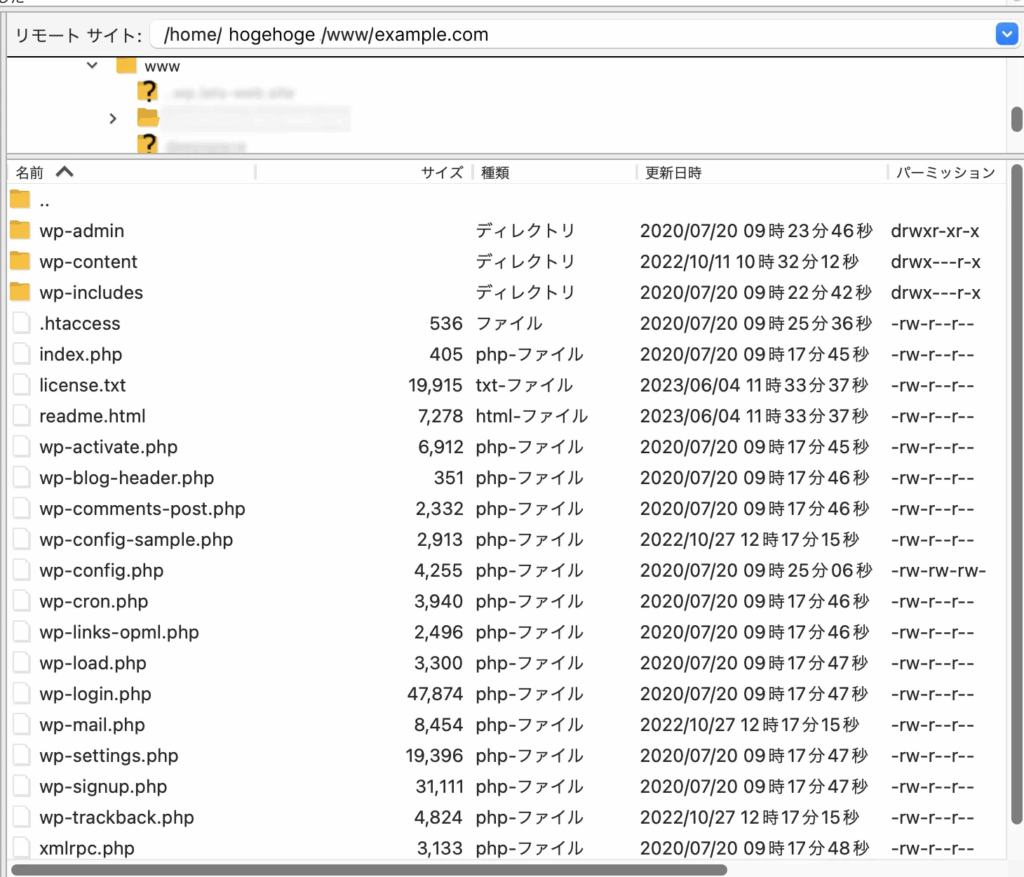Click the wp-blog-header.php file icon

(x=22, y=477)
